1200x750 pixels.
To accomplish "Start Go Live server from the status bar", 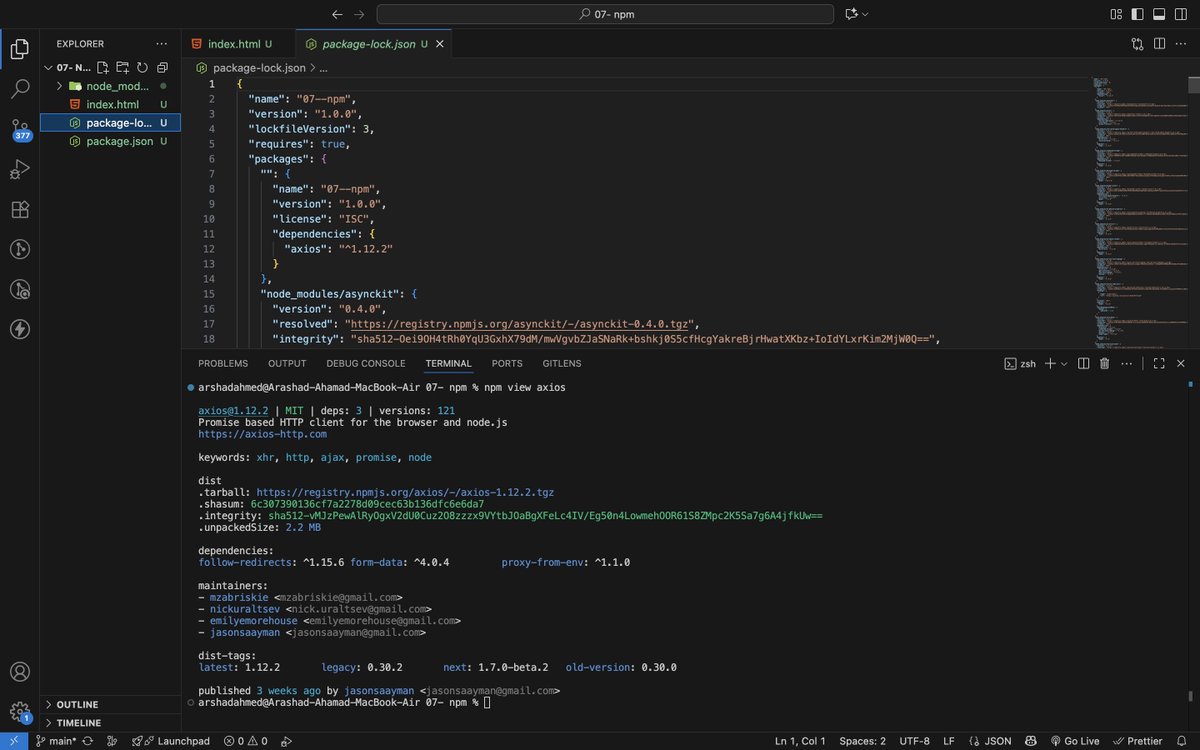I will tap(1075, 741).
